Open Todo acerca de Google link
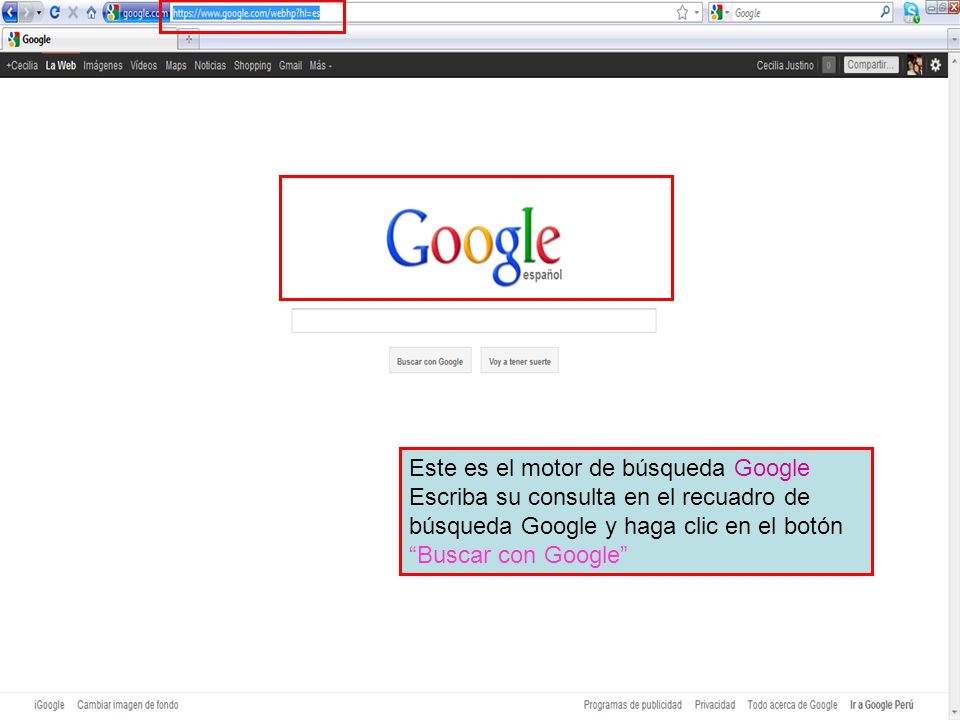960x720 pixels. coord(792,705)
